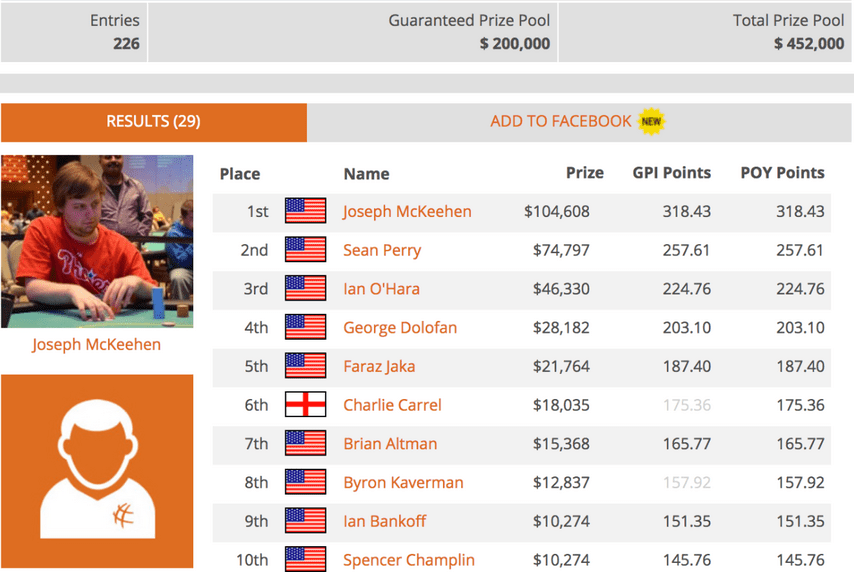Click the greyed GPI points 175.36 value
Image resolution: width=854 pixels, height=572 pixels.
(x=687, y=405)
